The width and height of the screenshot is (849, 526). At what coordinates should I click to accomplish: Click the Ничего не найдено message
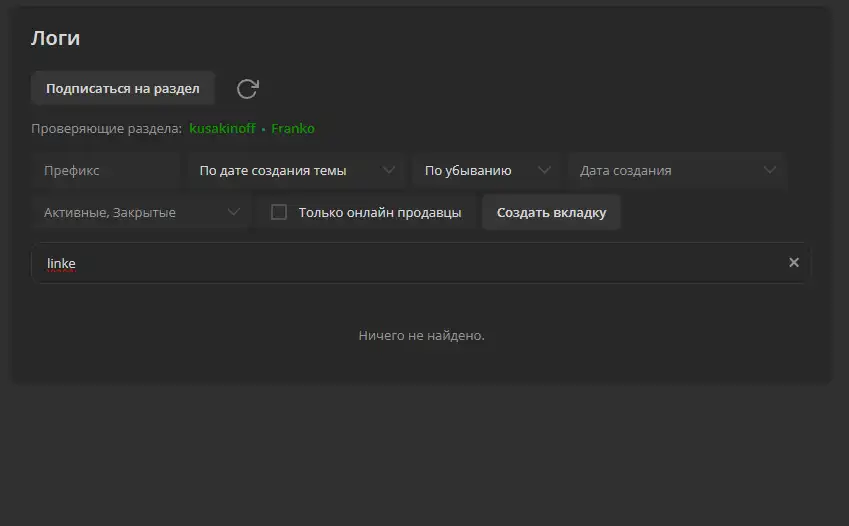(421, 335)
